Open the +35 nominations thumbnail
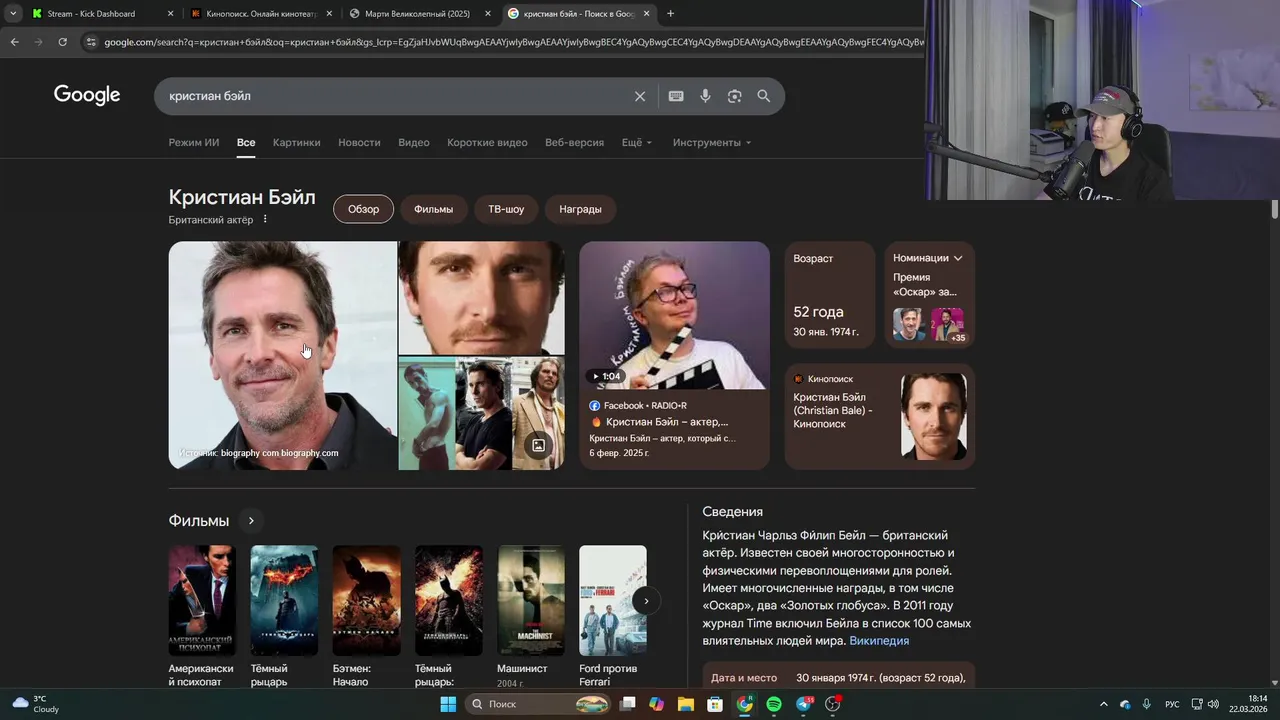1280x720 pixels. pos(948,324)
